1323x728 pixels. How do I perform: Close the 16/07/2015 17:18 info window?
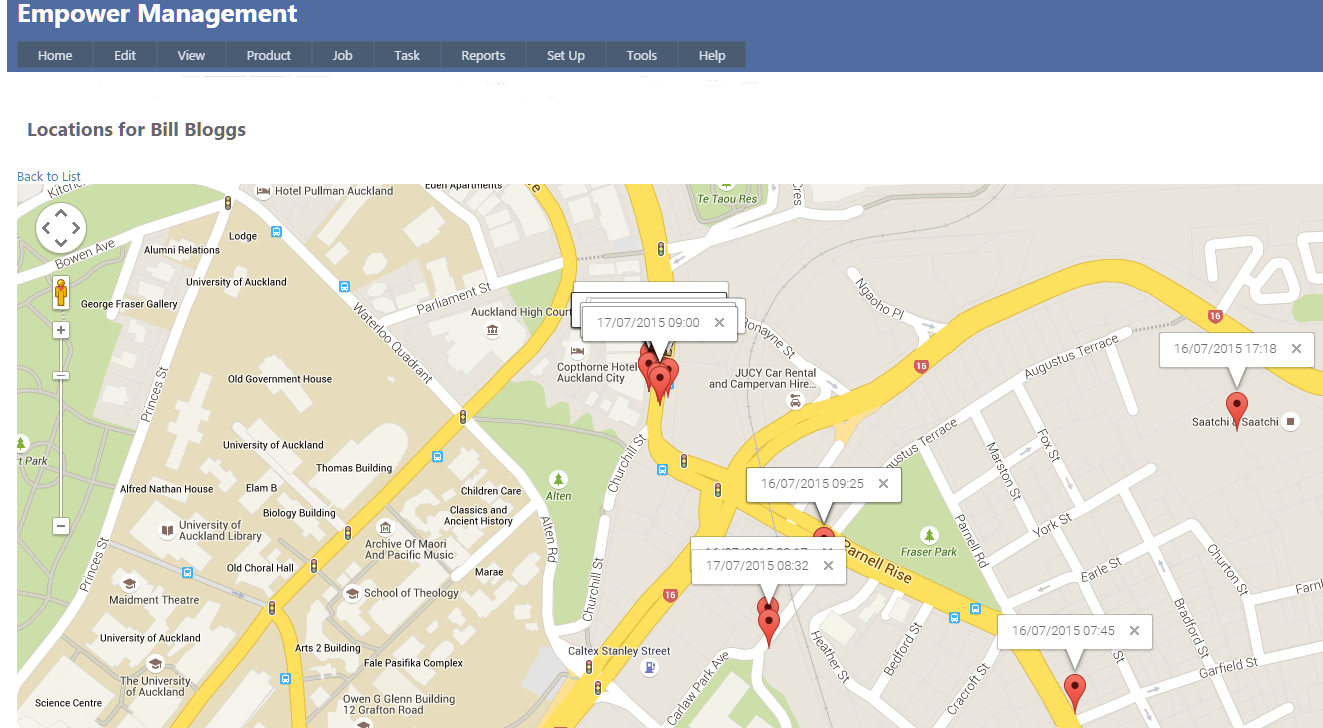pos(1296,349)
